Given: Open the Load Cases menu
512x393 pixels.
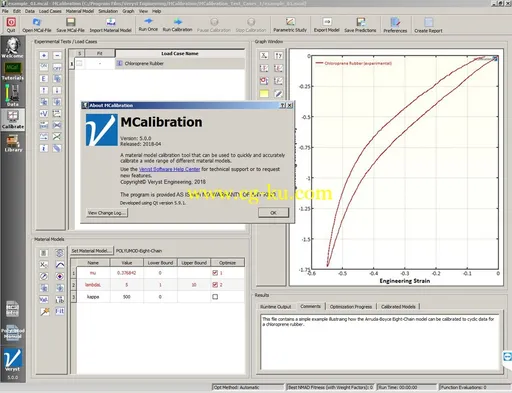Looking at the screenshot, I should click(x=50, y=11).
